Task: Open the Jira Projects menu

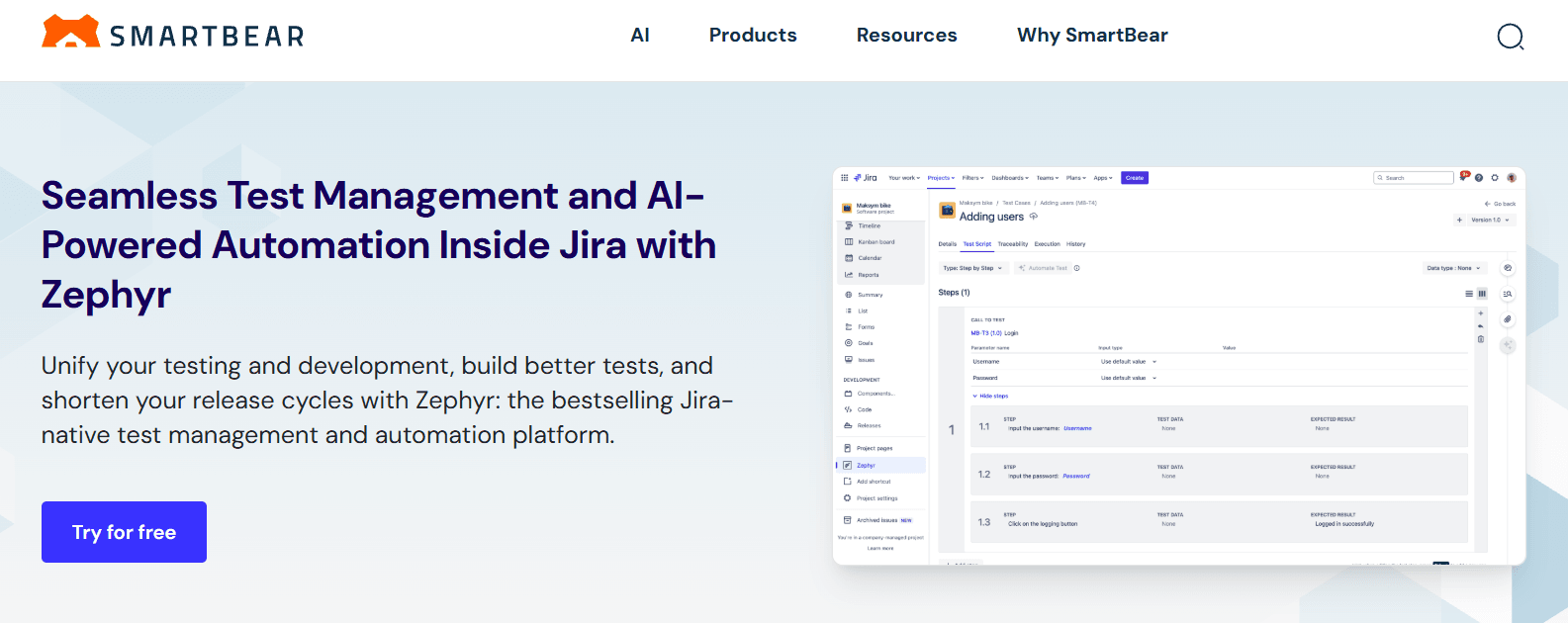Action: point(941,178)
